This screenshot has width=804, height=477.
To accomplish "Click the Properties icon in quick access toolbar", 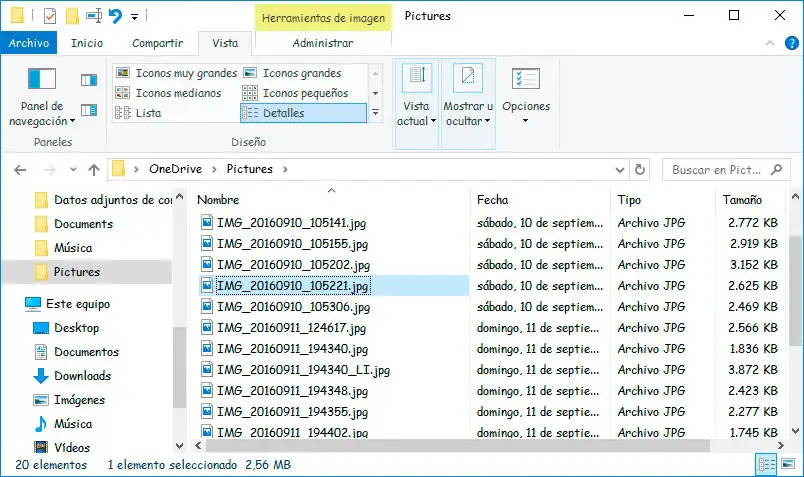I will pos(50,16).
